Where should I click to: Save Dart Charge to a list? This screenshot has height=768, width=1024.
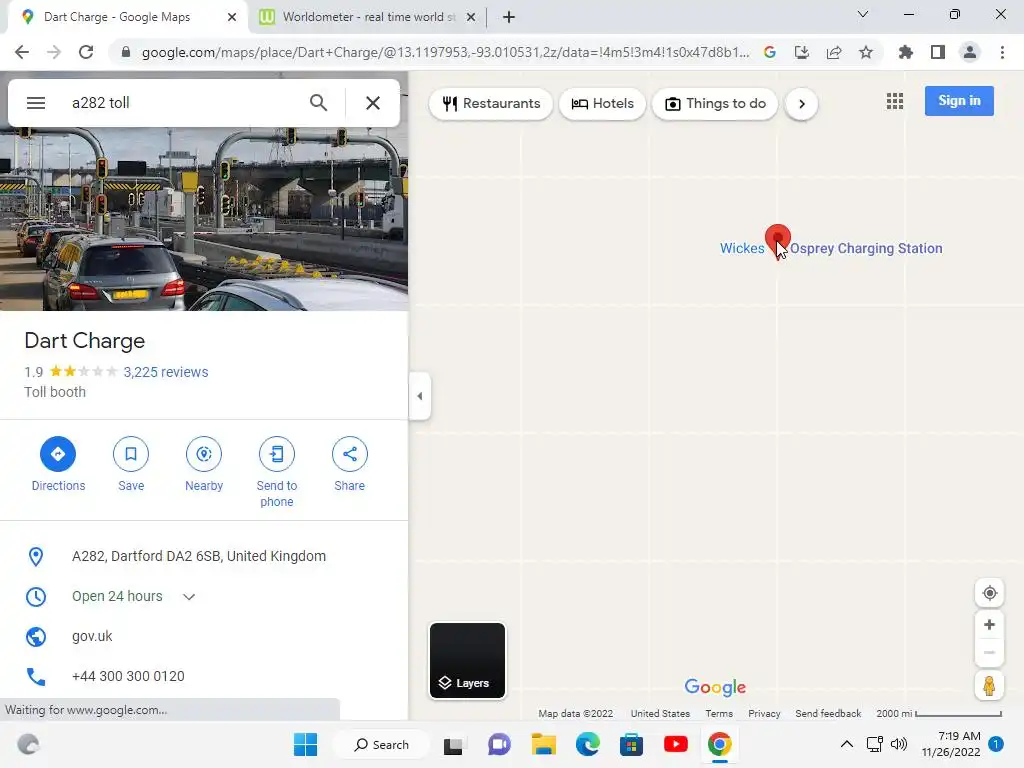[x=131, y=464]
